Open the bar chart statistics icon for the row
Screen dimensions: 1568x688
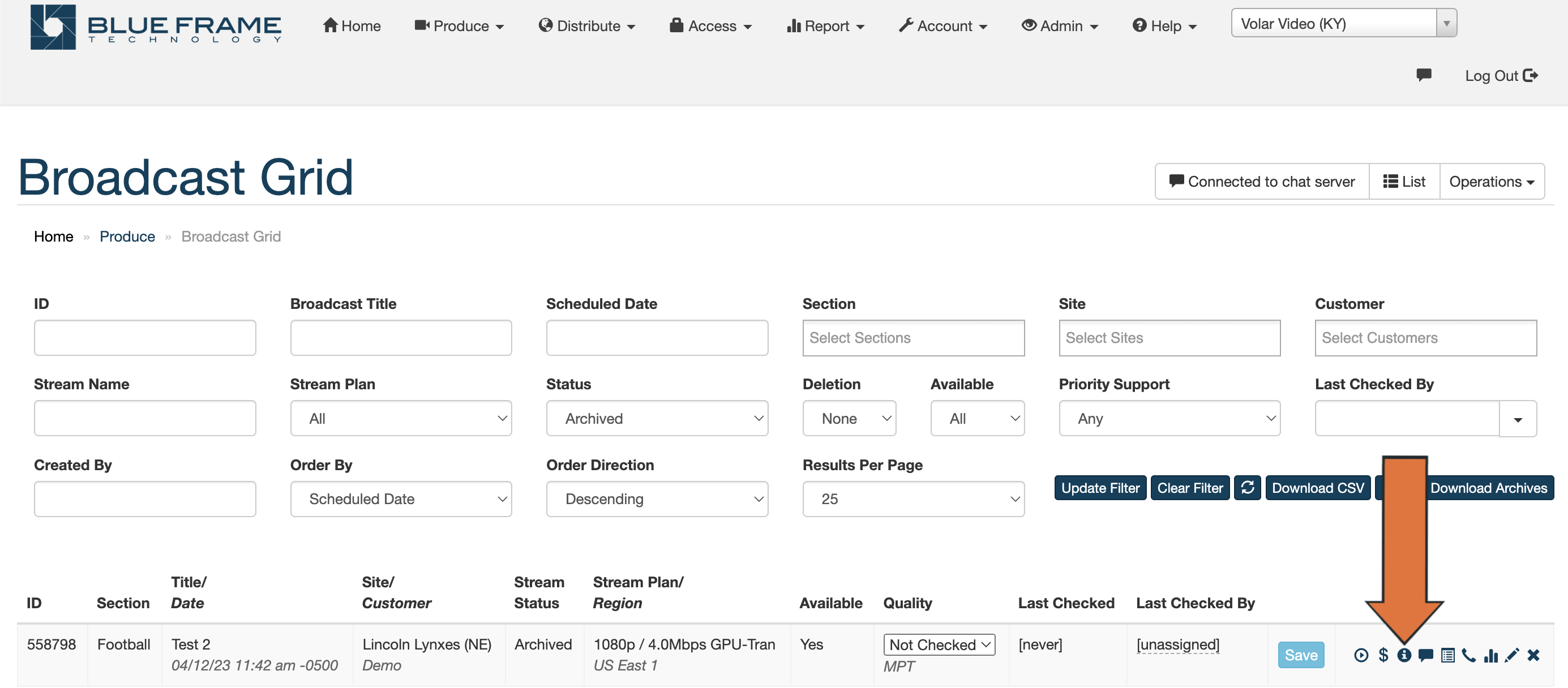tap(1492, 657)
